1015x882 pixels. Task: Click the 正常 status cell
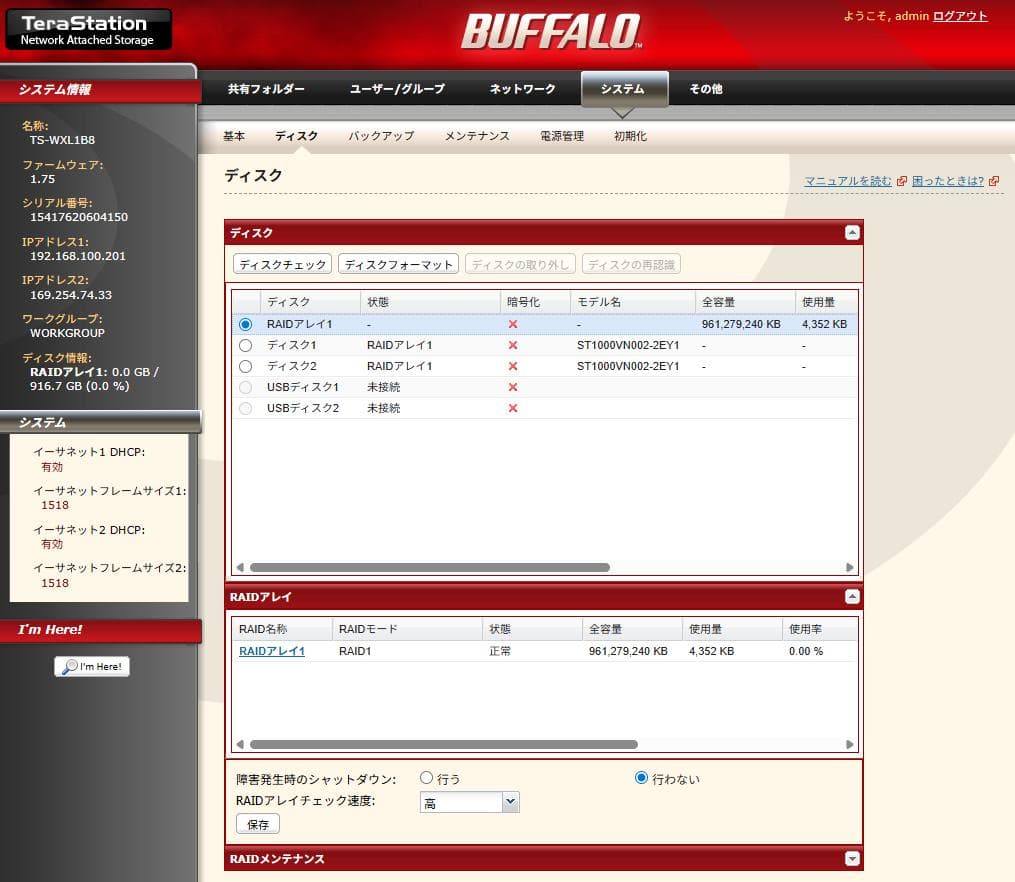(500, 651)
